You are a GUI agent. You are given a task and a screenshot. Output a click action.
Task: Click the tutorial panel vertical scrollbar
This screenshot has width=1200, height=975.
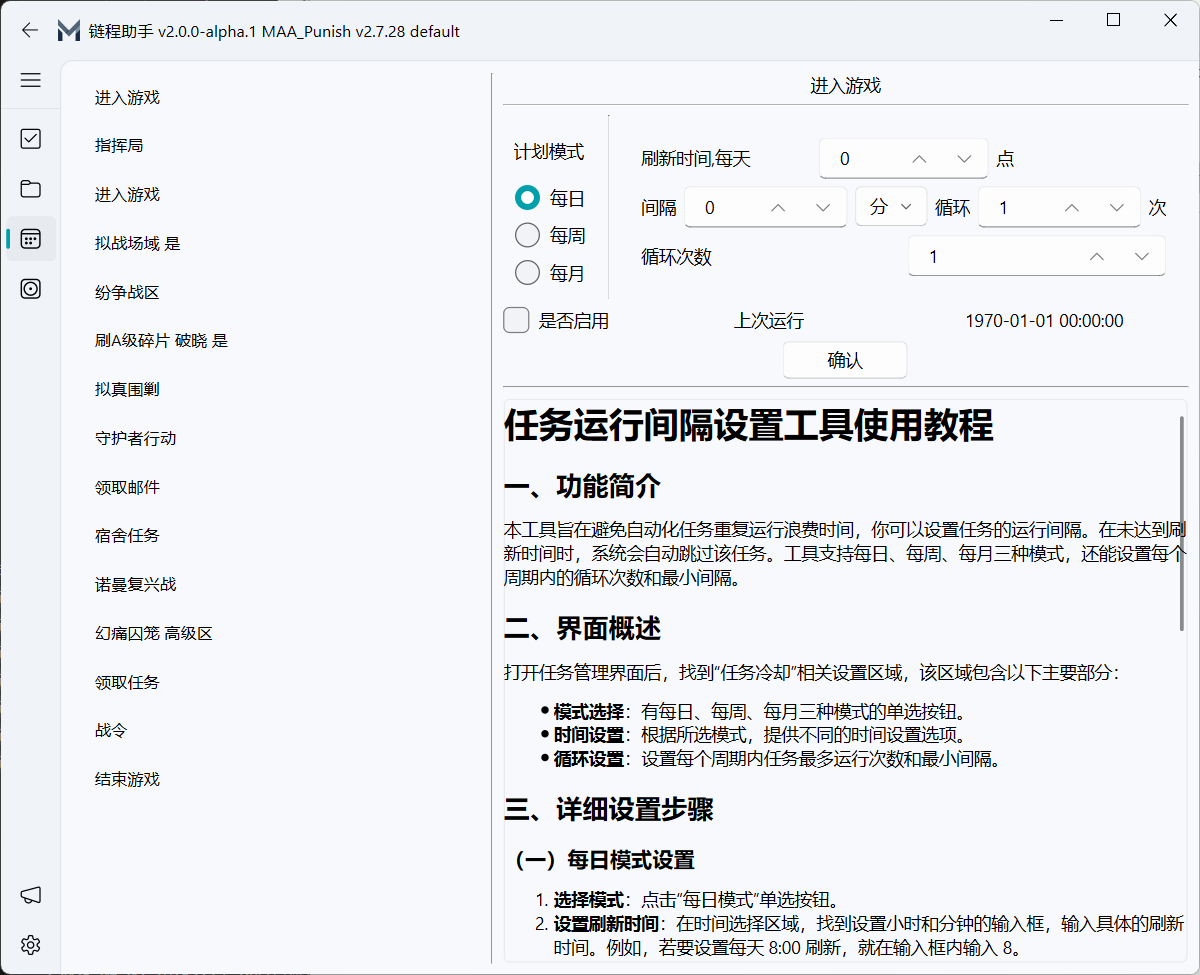tap(1182, 523)
